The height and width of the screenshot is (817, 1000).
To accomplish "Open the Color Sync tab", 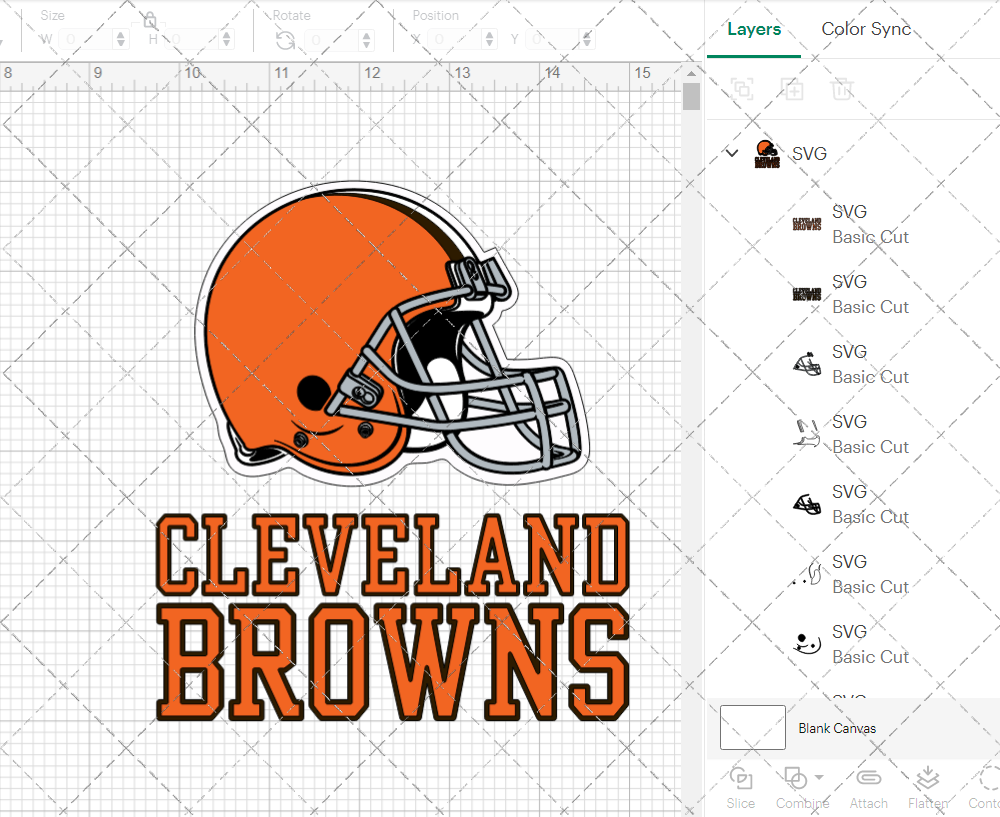I will click(x=865, y=29).
